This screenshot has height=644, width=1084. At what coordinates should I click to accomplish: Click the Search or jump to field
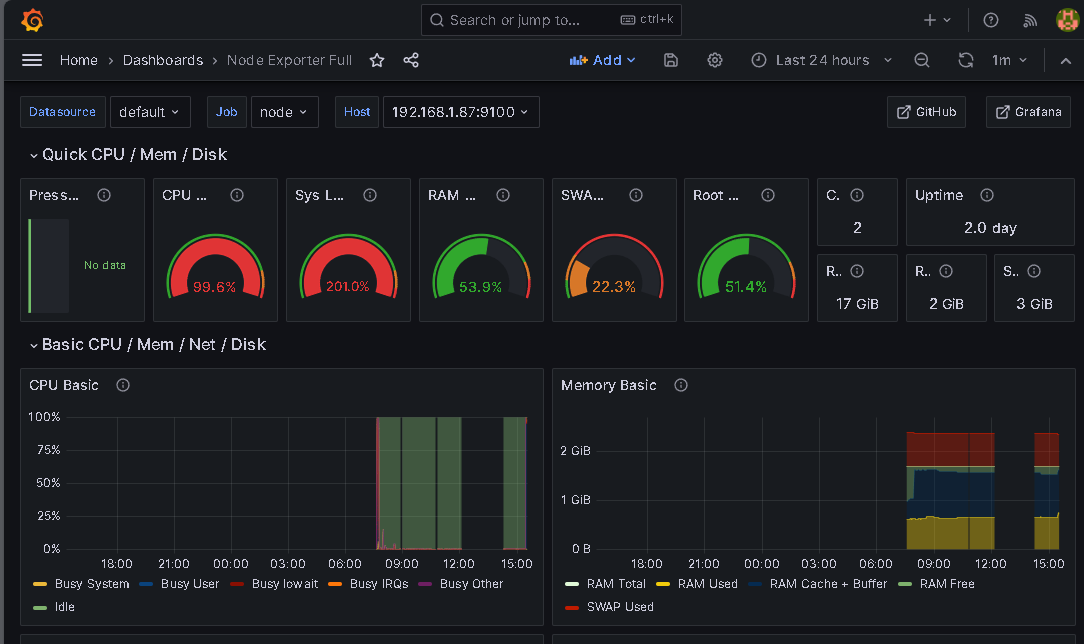pyautogui.click(x=551, y=20)
